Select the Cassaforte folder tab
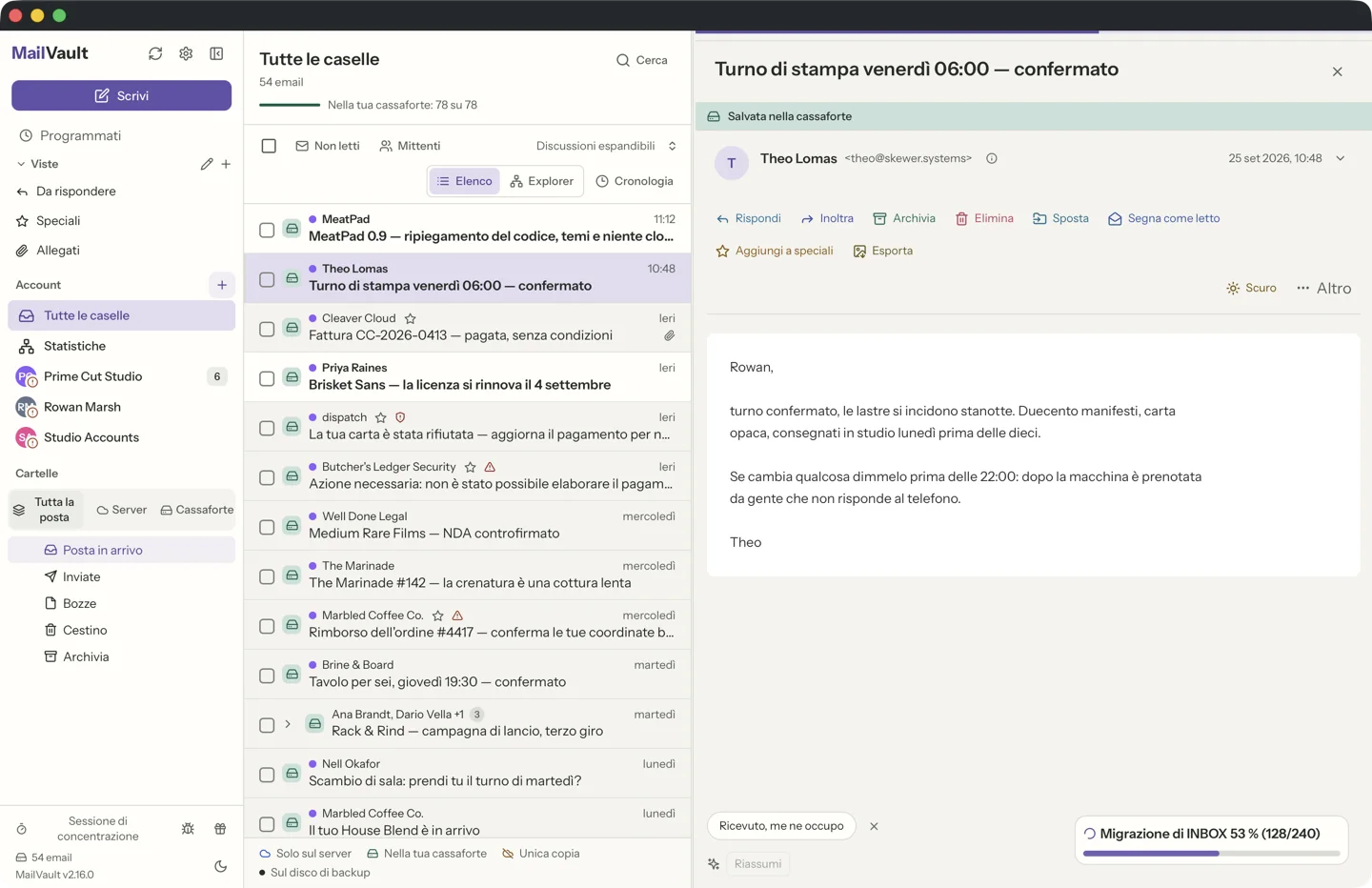Viewport: 1372px width, 888px height. coord(197,510)
